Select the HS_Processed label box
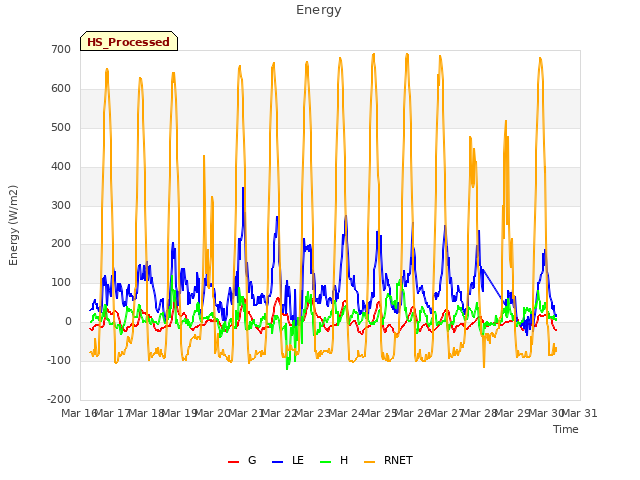This screenshot has height=480, width=640. click(x=129, y=41)
